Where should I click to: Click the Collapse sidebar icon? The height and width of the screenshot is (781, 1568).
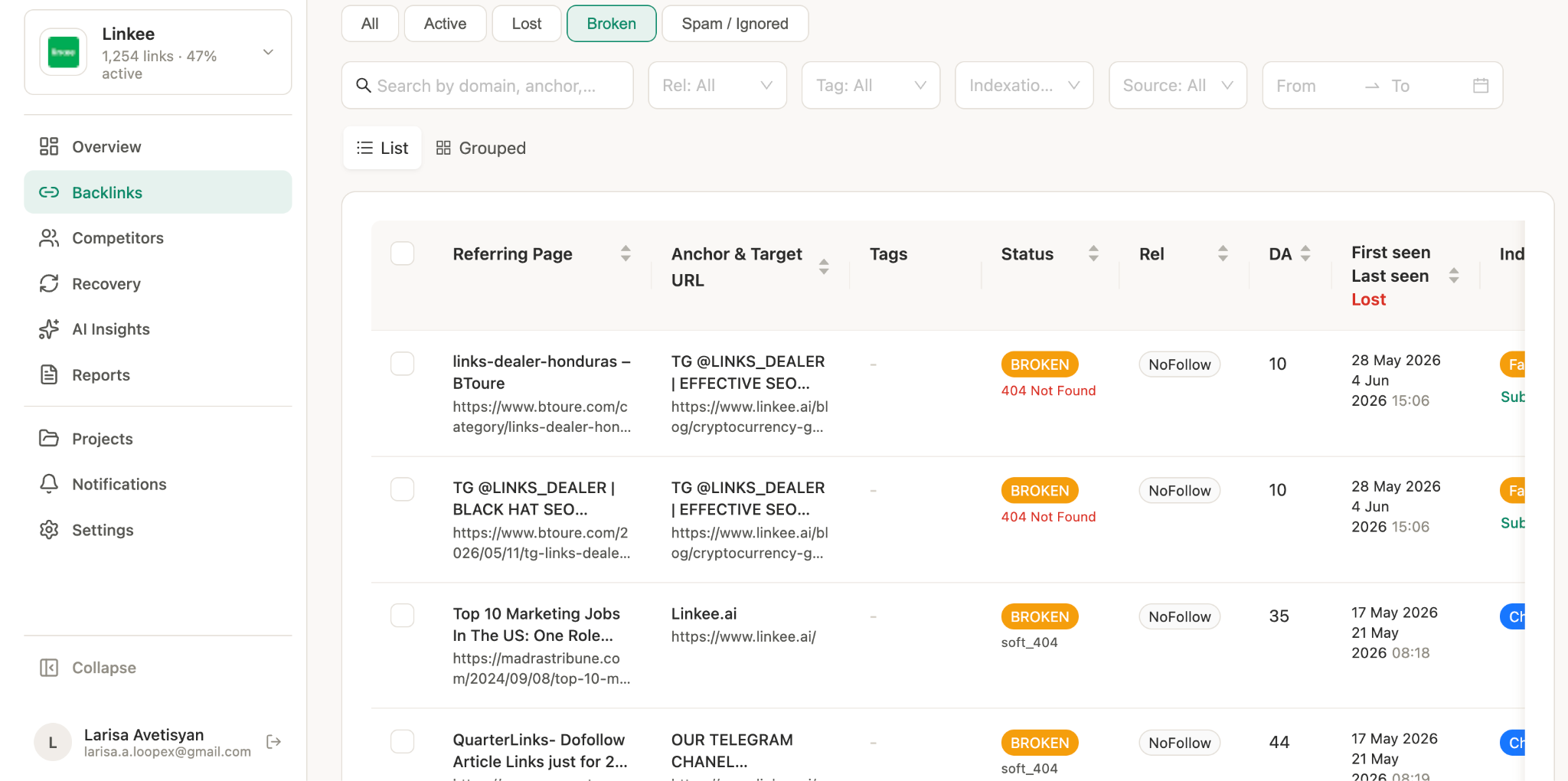[49, 668]
